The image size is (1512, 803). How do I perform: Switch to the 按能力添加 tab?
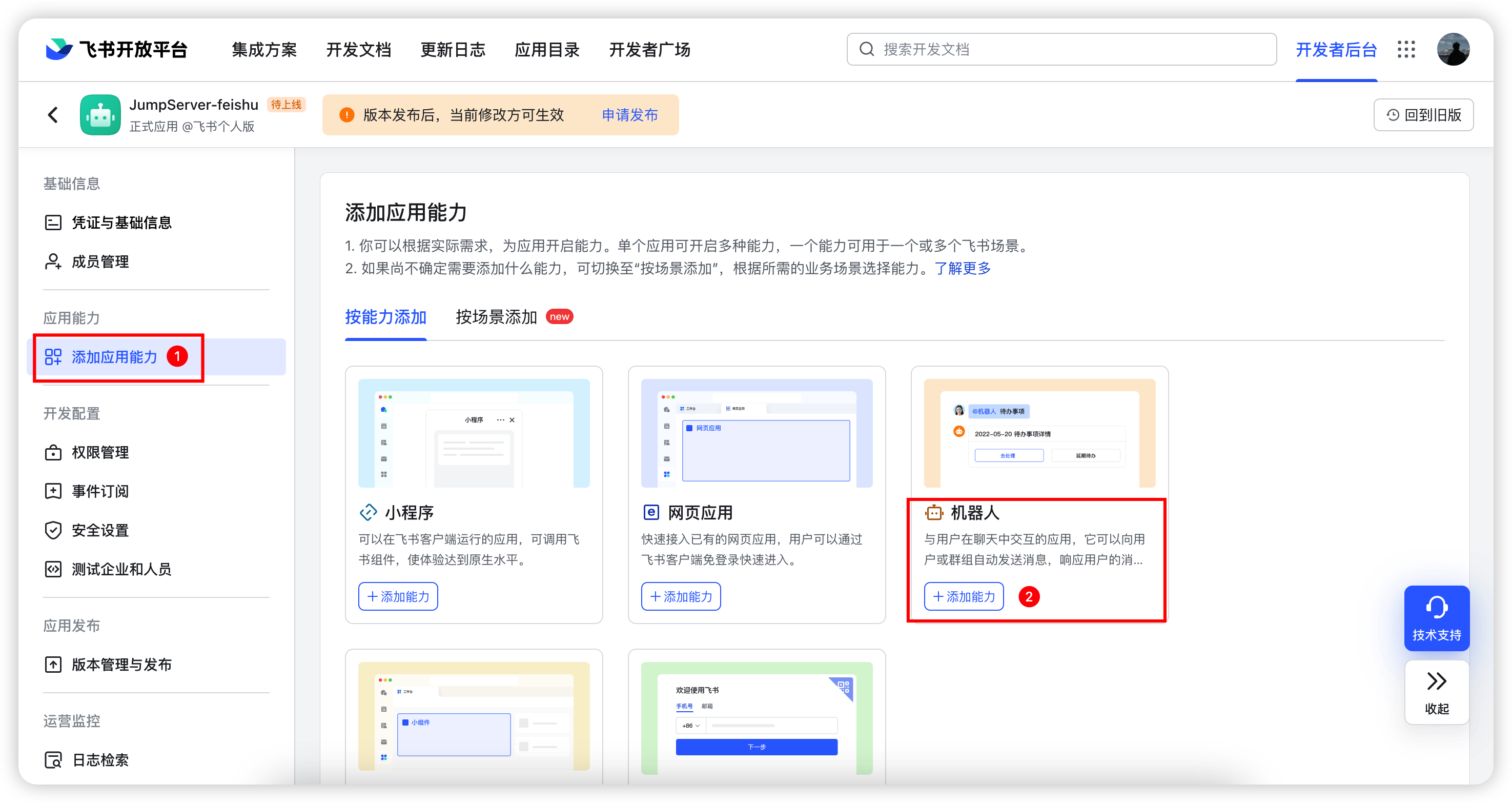tap(385, 317)
